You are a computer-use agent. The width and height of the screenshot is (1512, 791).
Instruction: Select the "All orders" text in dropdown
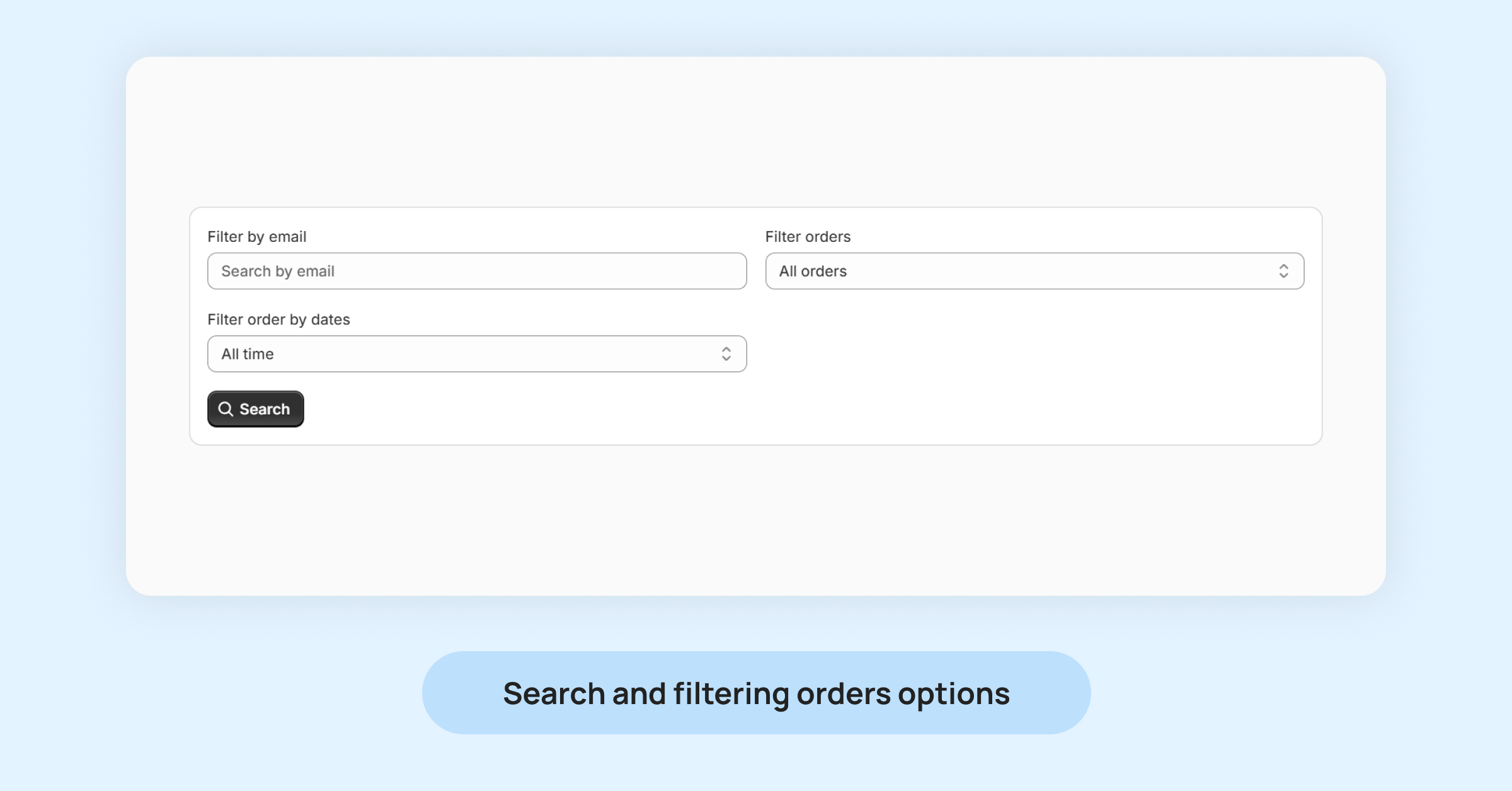(x=813, y=271)
